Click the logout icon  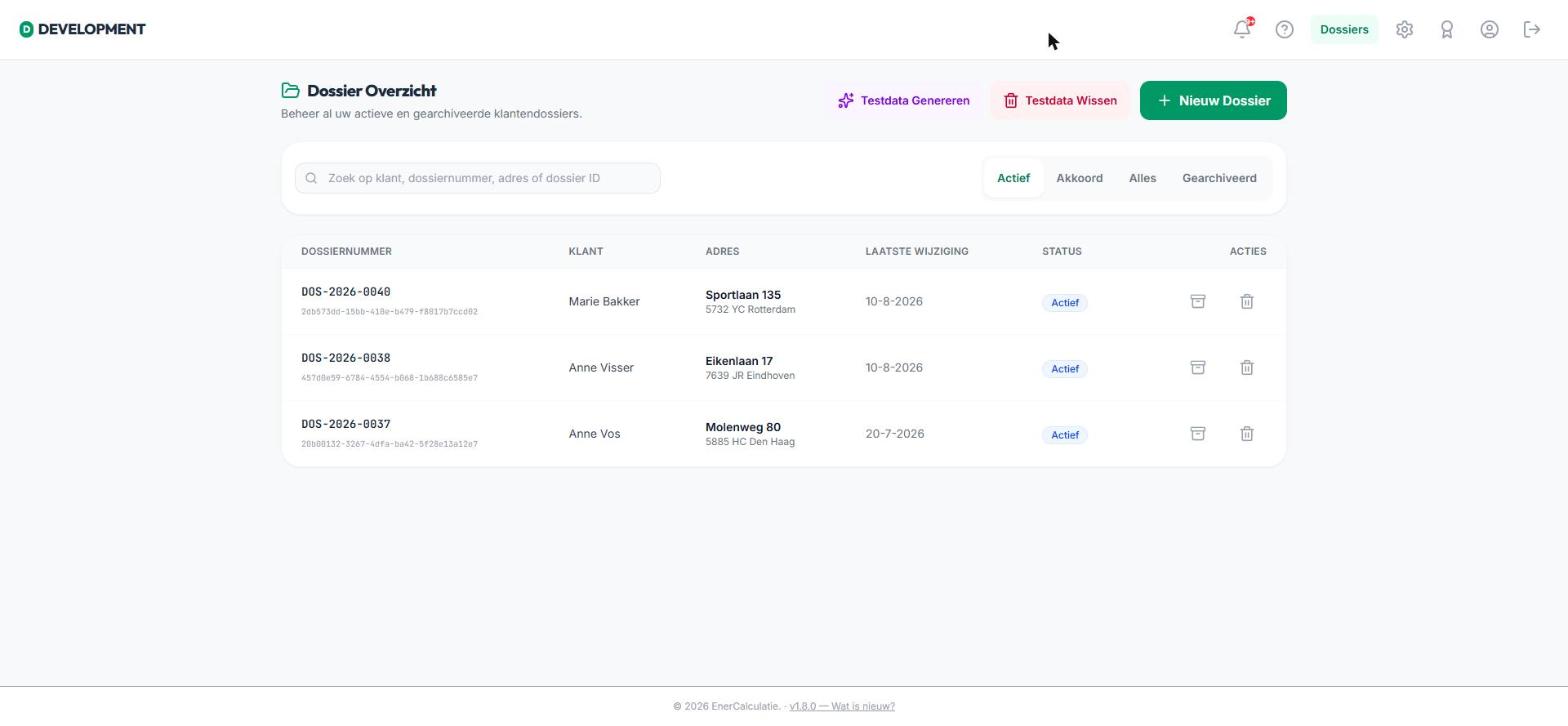point(1532,30)
